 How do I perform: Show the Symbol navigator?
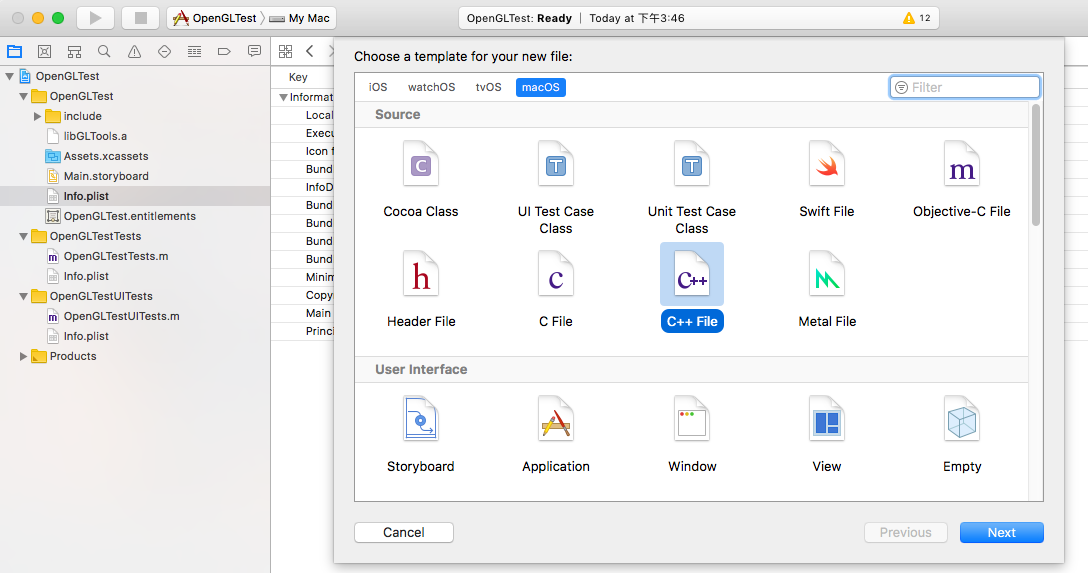point(74,51)
